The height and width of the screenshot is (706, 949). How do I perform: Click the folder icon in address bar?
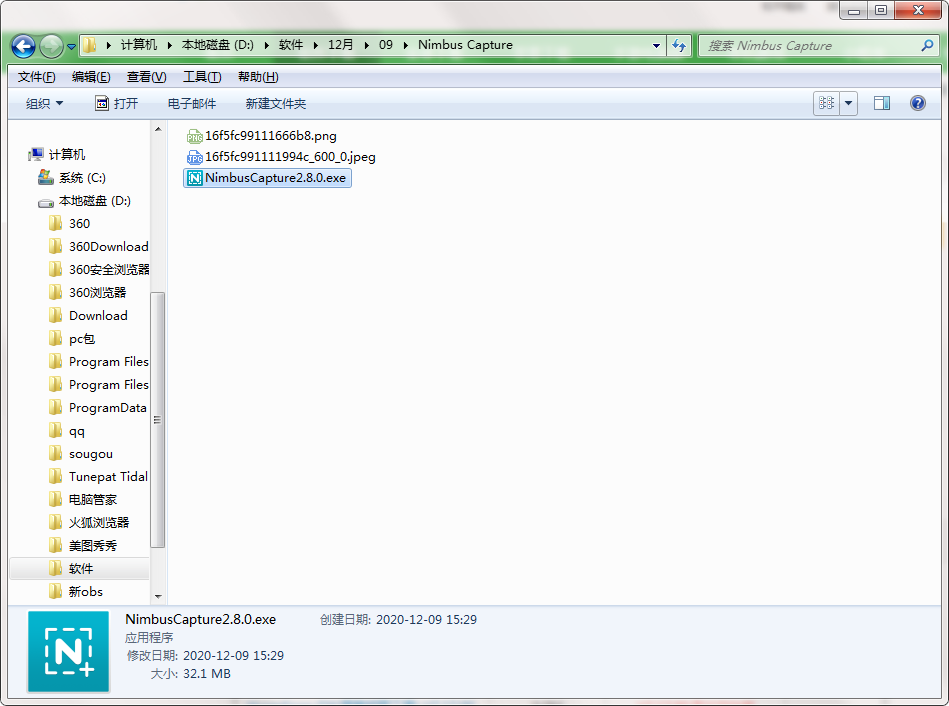coord(90,45)
